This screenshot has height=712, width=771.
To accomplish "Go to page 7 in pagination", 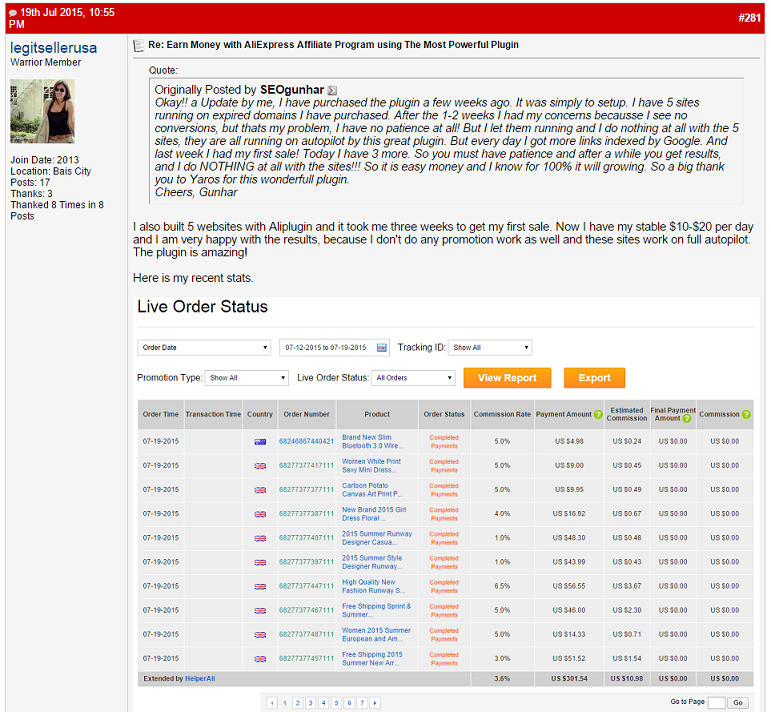I will [x=362, y=703].
